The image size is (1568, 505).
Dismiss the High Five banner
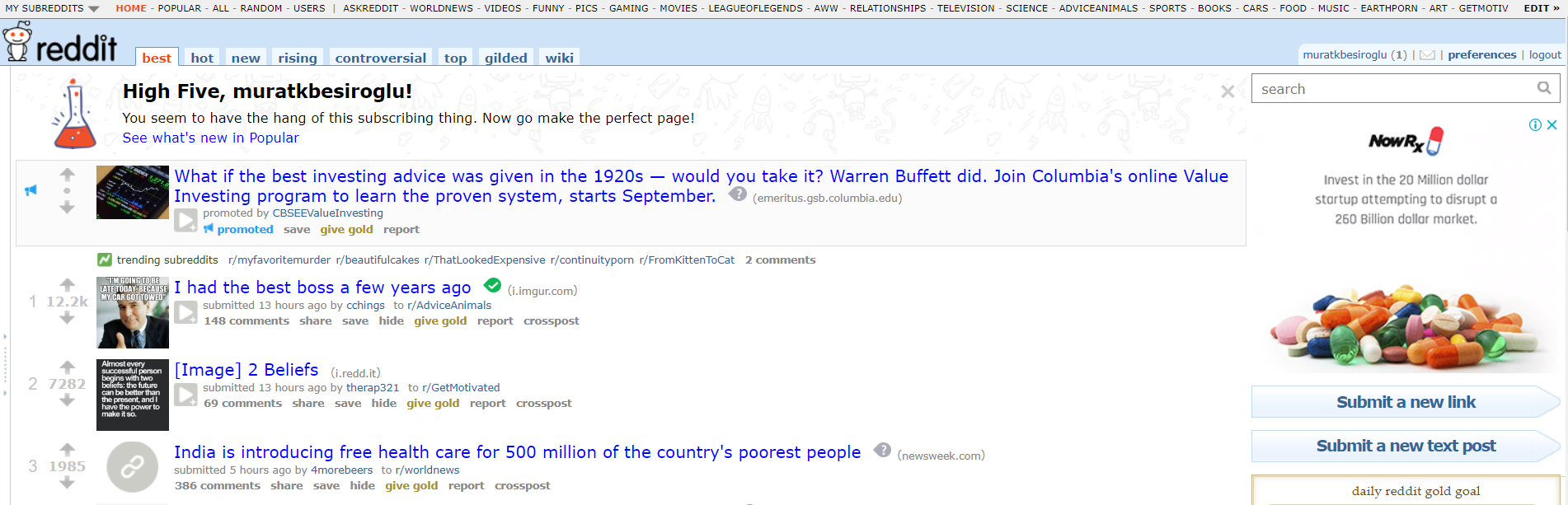click(x=1228, y=91)
